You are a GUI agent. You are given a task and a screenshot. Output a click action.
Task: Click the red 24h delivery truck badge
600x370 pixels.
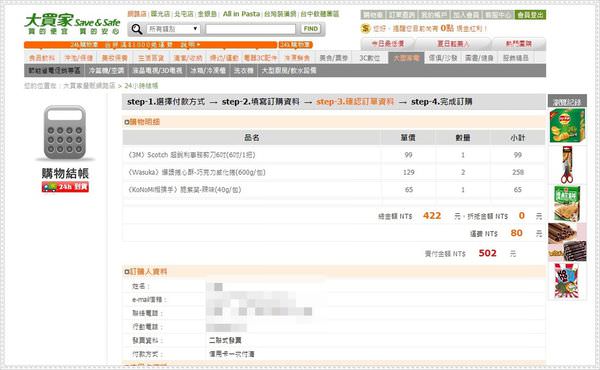(65, 187)
